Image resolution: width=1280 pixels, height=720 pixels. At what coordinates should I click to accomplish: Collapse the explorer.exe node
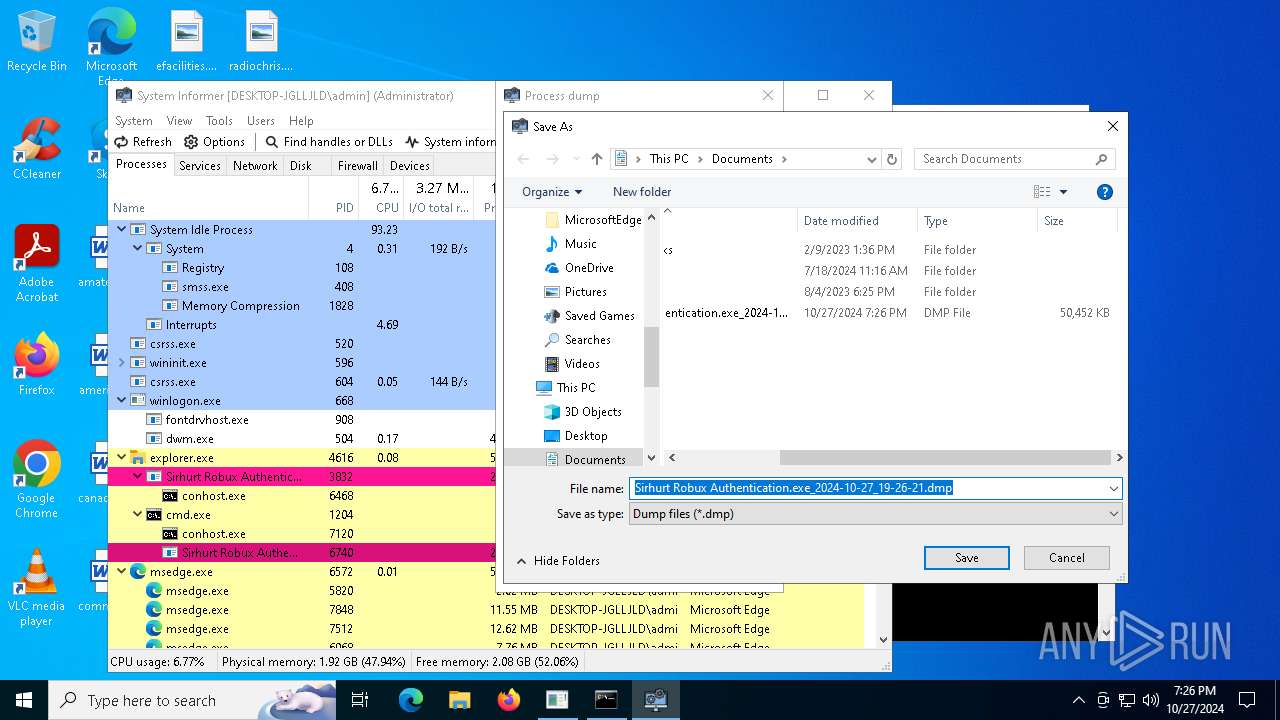(122, 458)
